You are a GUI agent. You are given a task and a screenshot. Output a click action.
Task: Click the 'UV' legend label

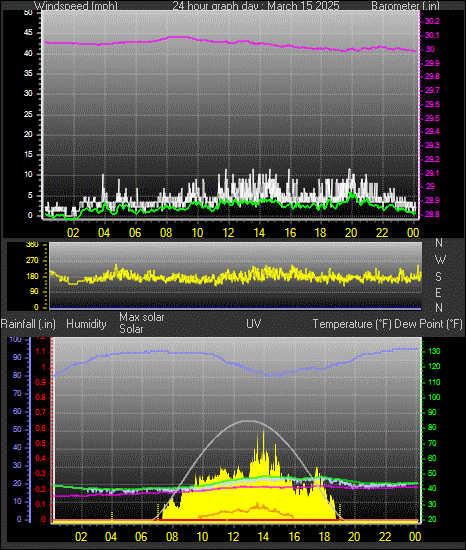254,323
